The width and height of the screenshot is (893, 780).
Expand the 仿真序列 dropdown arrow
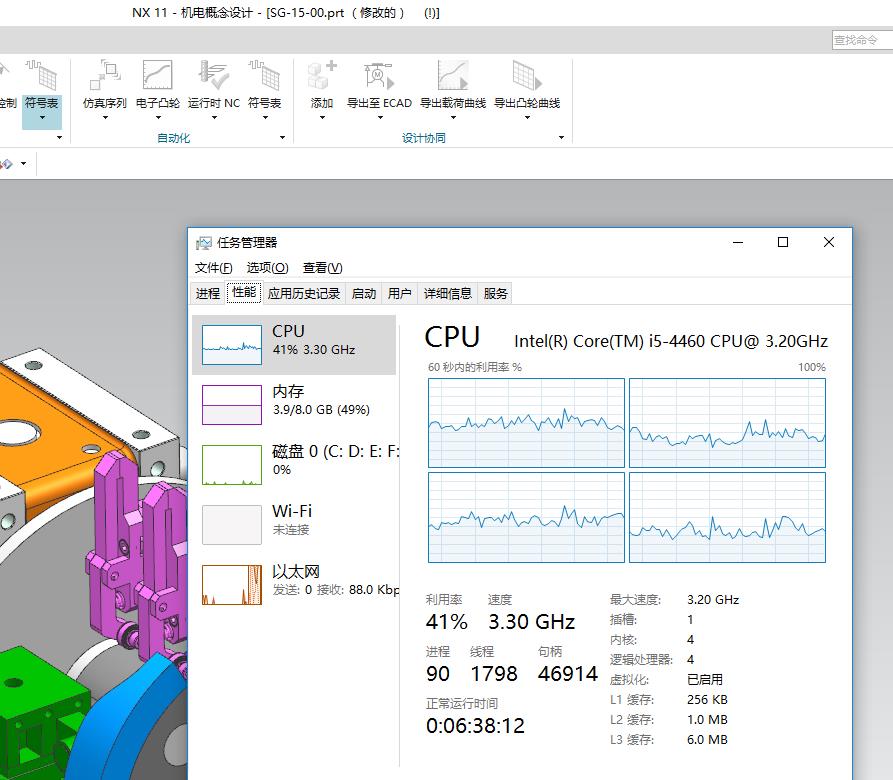click(105, 118)
